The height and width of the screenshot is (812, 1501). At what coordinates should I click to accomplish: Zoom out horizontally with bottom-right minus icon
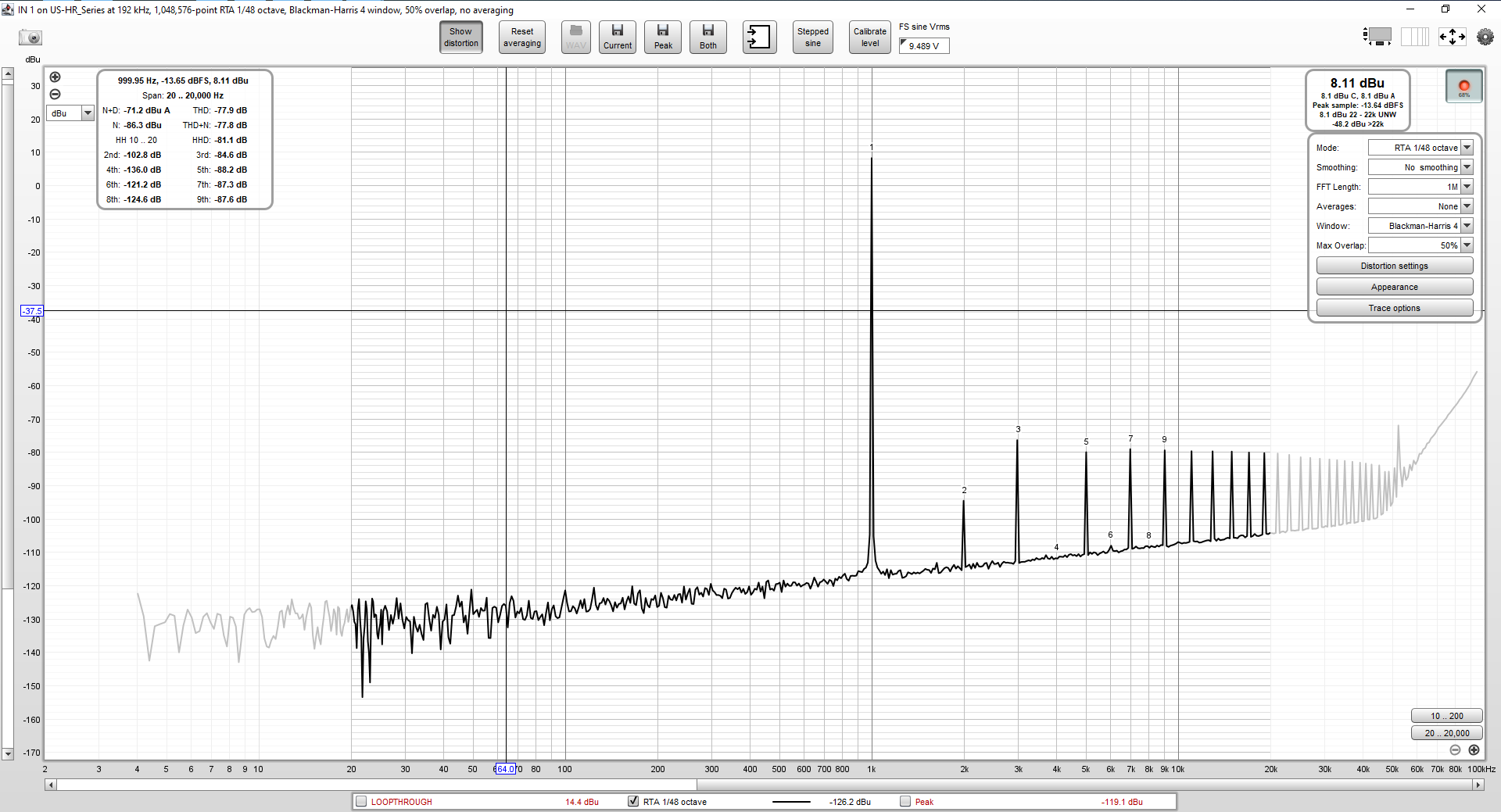pyautogui.click(x=1455, y=750)
